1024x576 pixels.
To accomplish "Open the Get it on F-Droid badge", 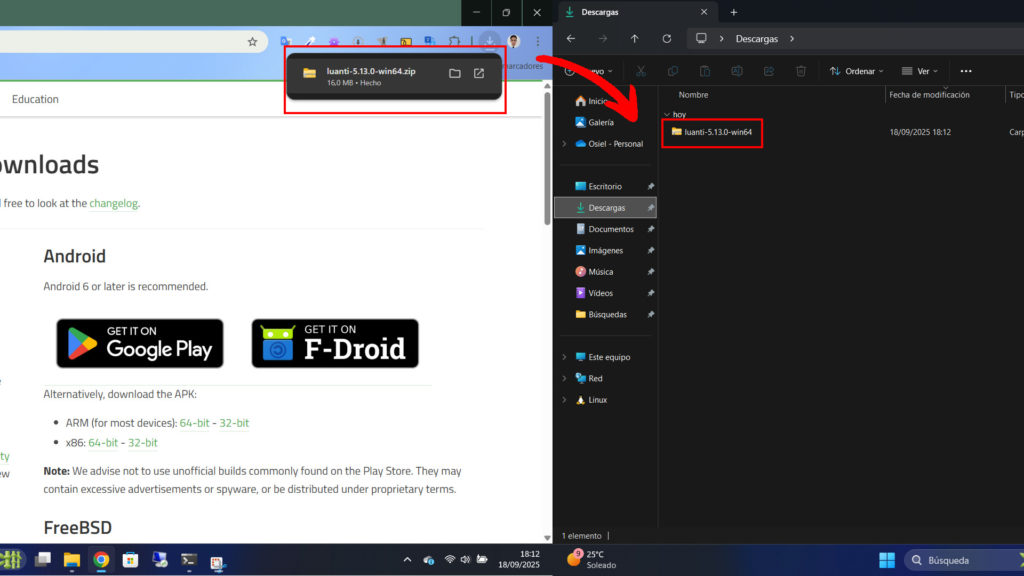I will click(x=335, y=343).
